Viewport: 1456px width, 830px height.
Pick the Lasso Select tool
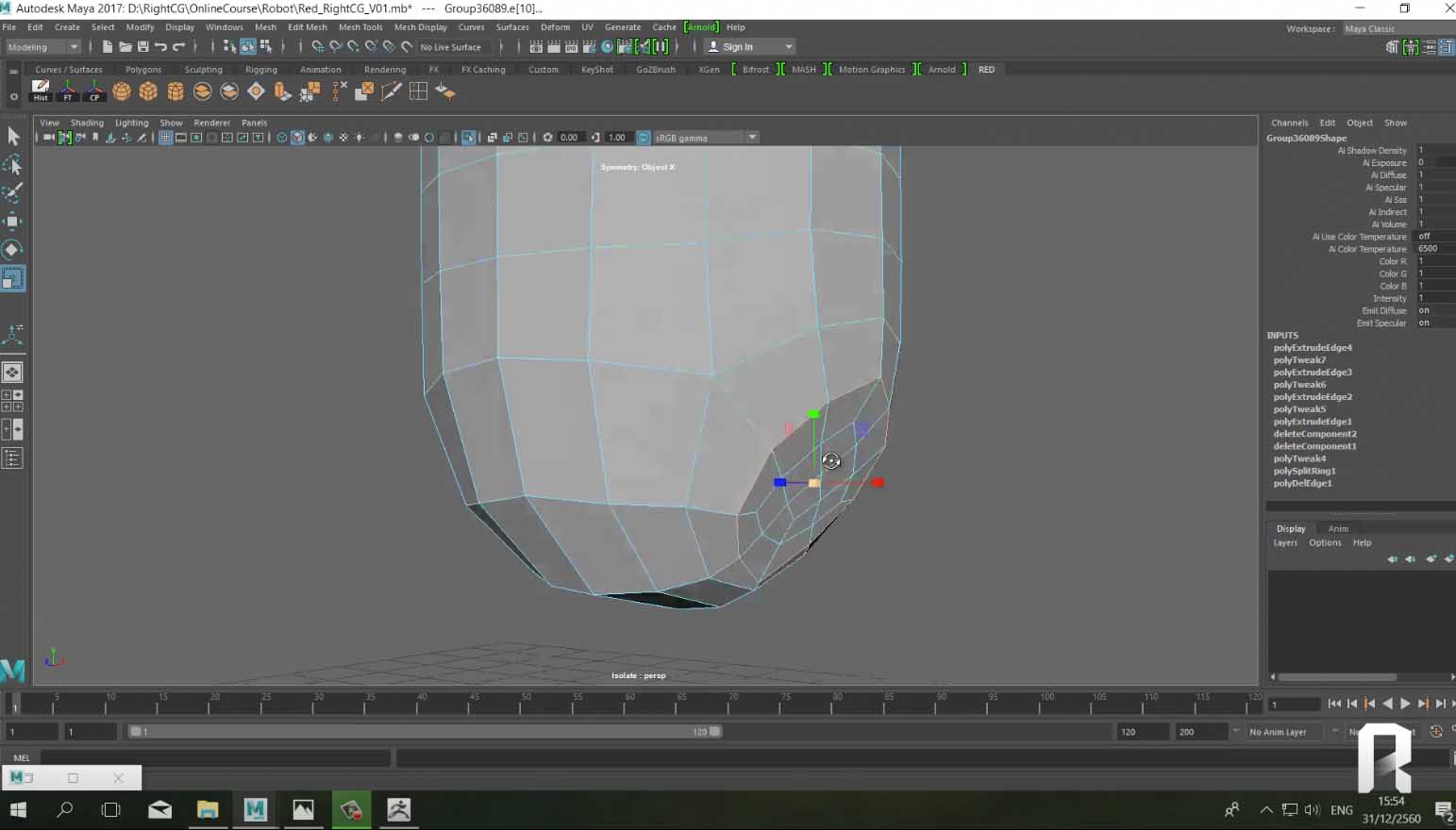pyautogui.click(x=13, y=166)
